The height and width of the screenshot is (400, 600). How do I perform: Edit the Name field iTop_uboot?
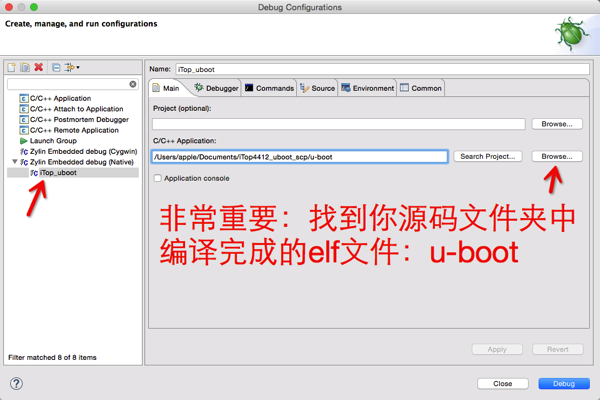(x=382, y=70)
